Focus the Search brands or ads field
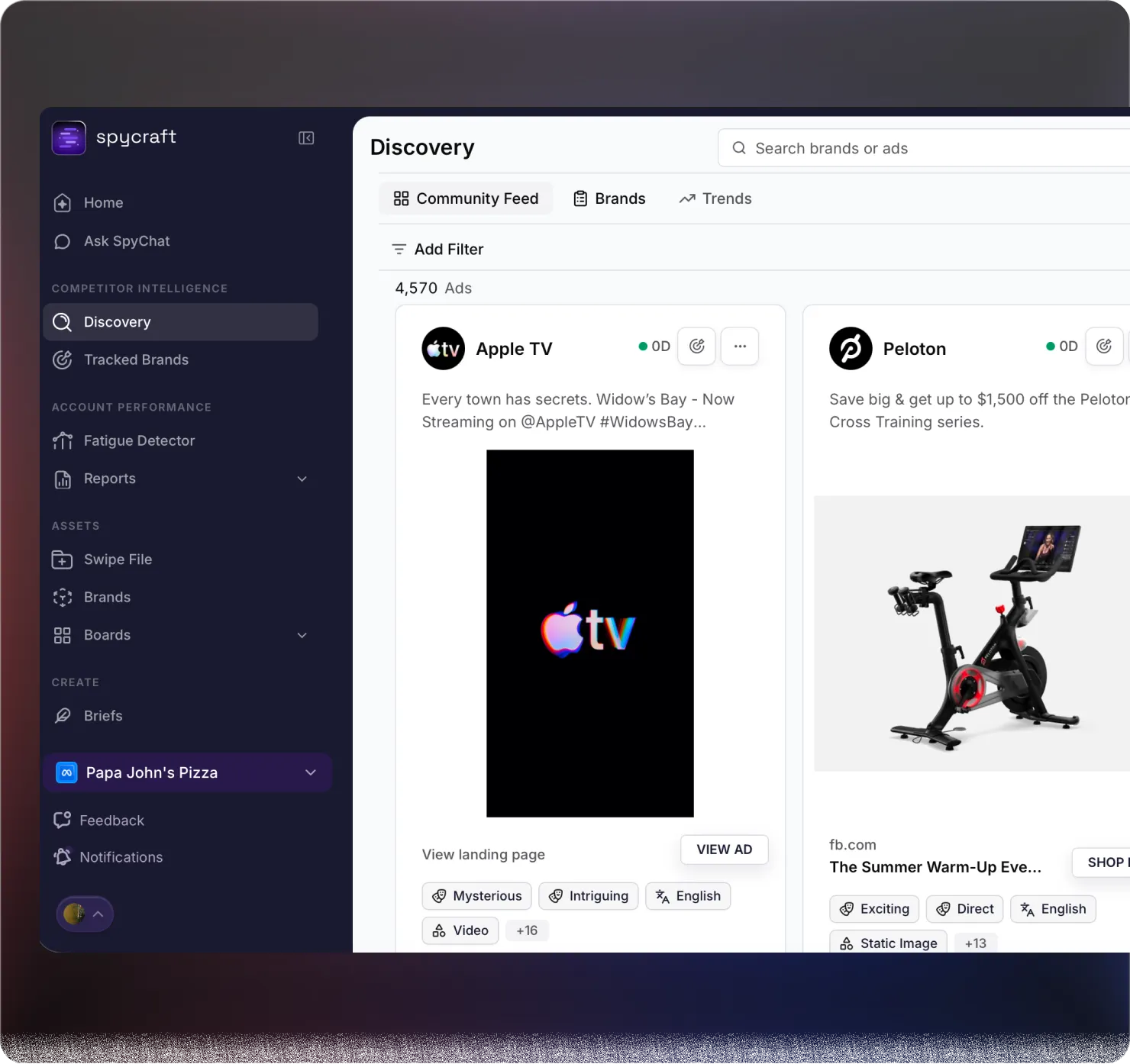Screen dimensions: 1130x1064 click(924, 148)
